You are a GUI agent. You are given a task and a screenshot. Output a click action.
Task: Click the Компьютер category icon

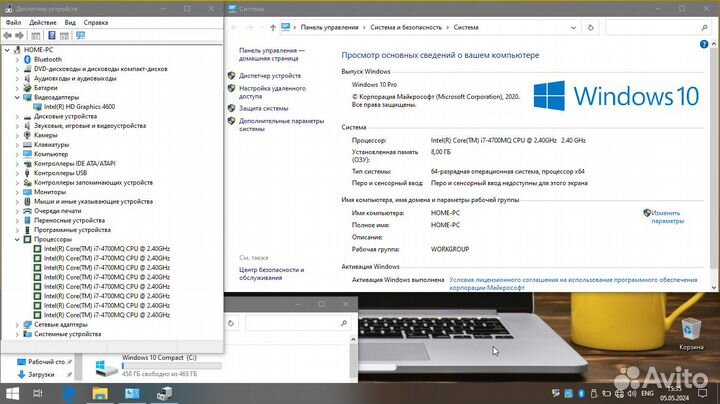[x=27, y=154]
